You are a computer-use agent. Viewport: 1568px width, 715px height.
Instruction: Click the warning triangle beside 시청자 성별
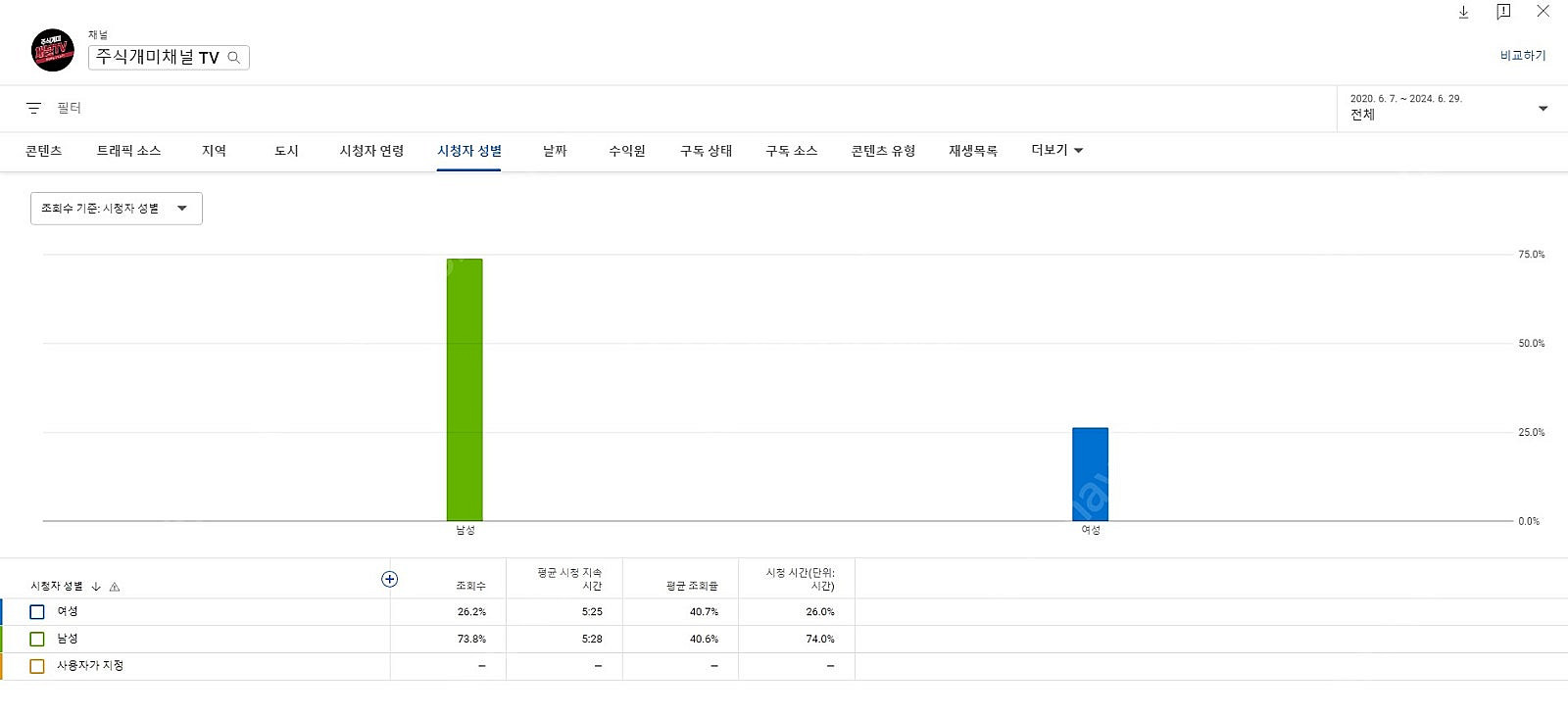coord(115,587)
